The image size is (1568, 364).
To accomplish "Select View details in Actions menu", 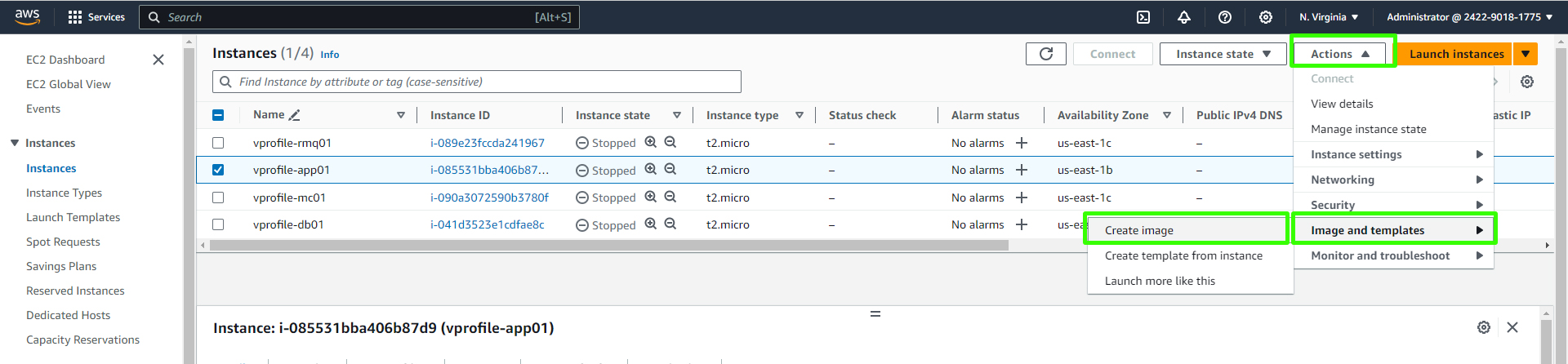I will (x=1394, y=104).
